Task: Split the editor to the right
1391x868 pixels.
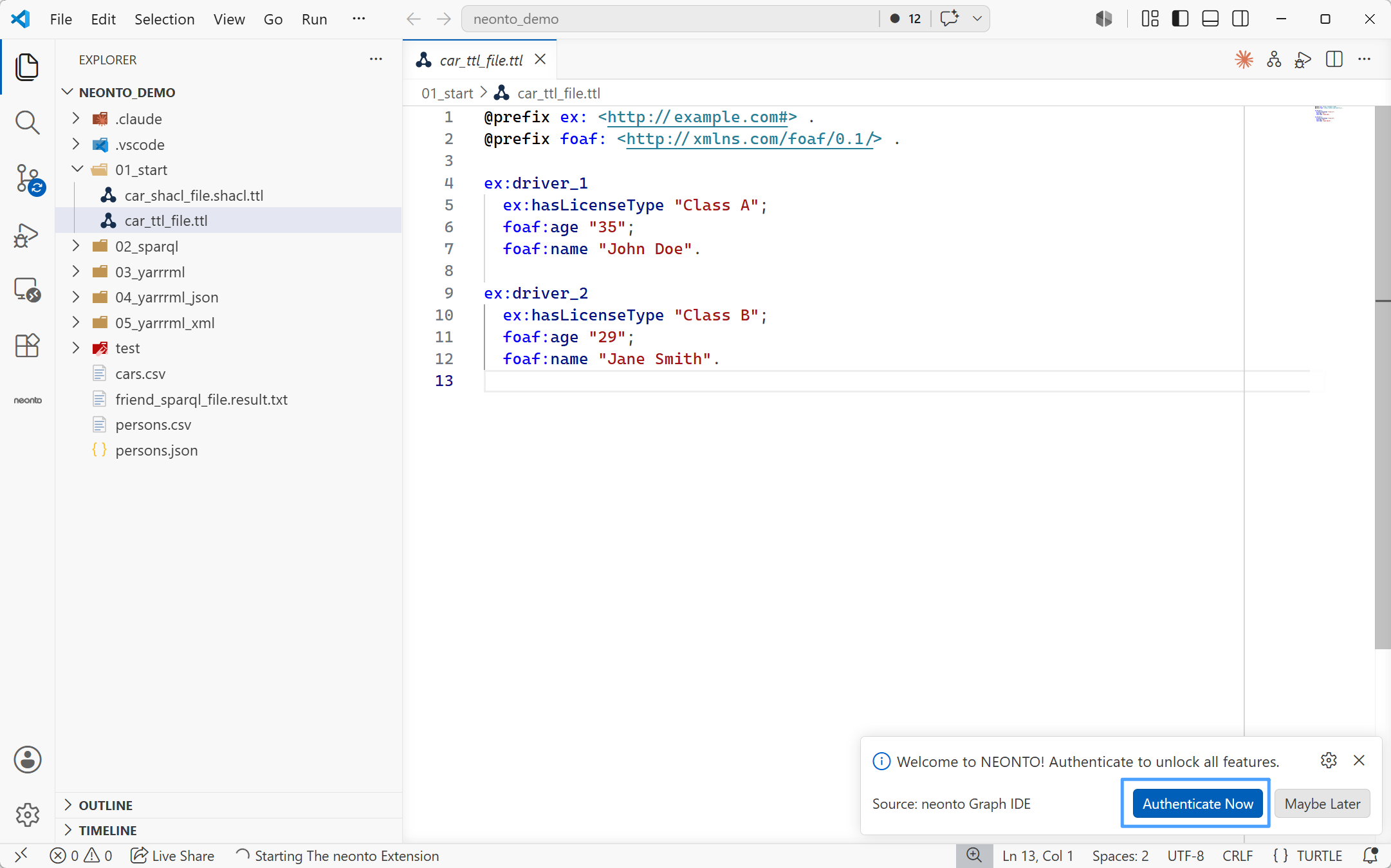Action: pos(1334,60)
